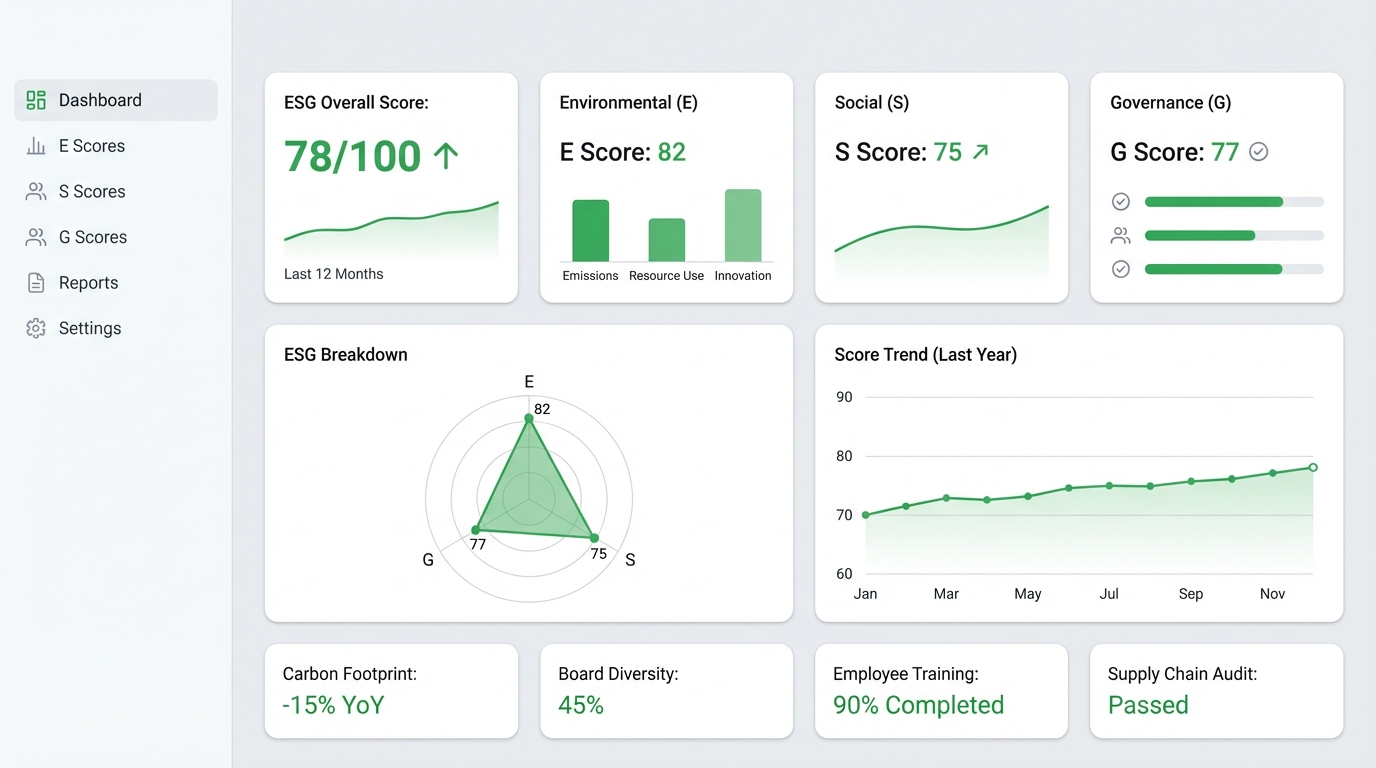The height and width of the screenshot is (768, 1376).
Task: Select the Carbon Footprint -15% YoY card
Action: [x=391, y=691]
